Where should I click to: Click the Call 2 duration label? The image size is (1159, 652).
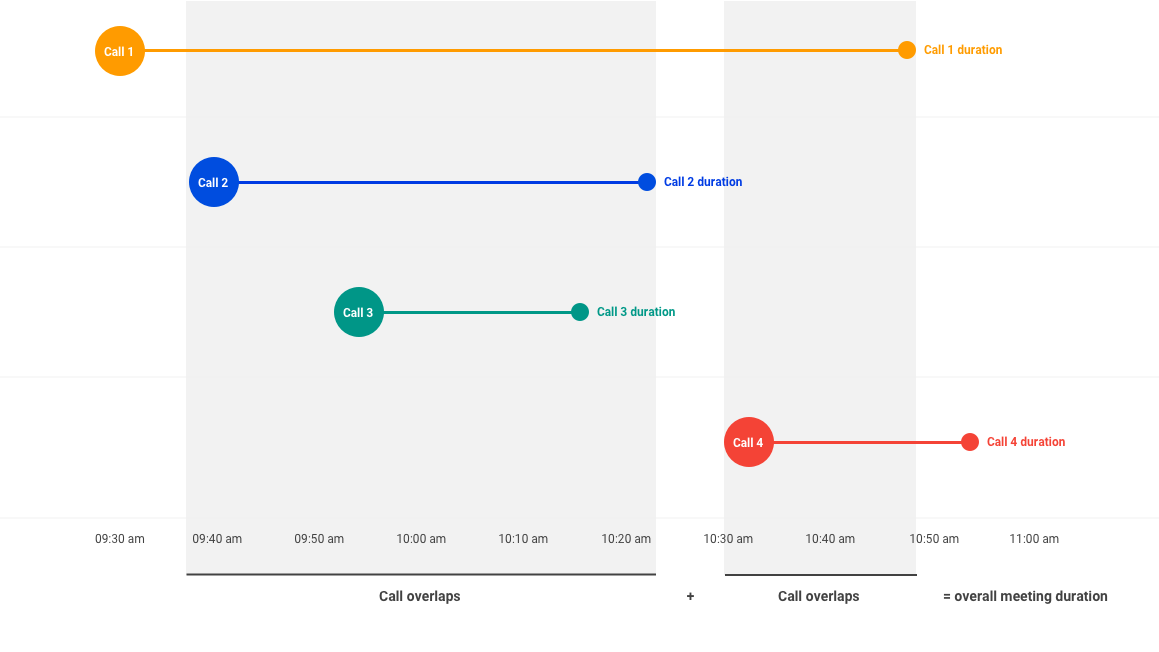pyautogui.click(x=703, y=182)
